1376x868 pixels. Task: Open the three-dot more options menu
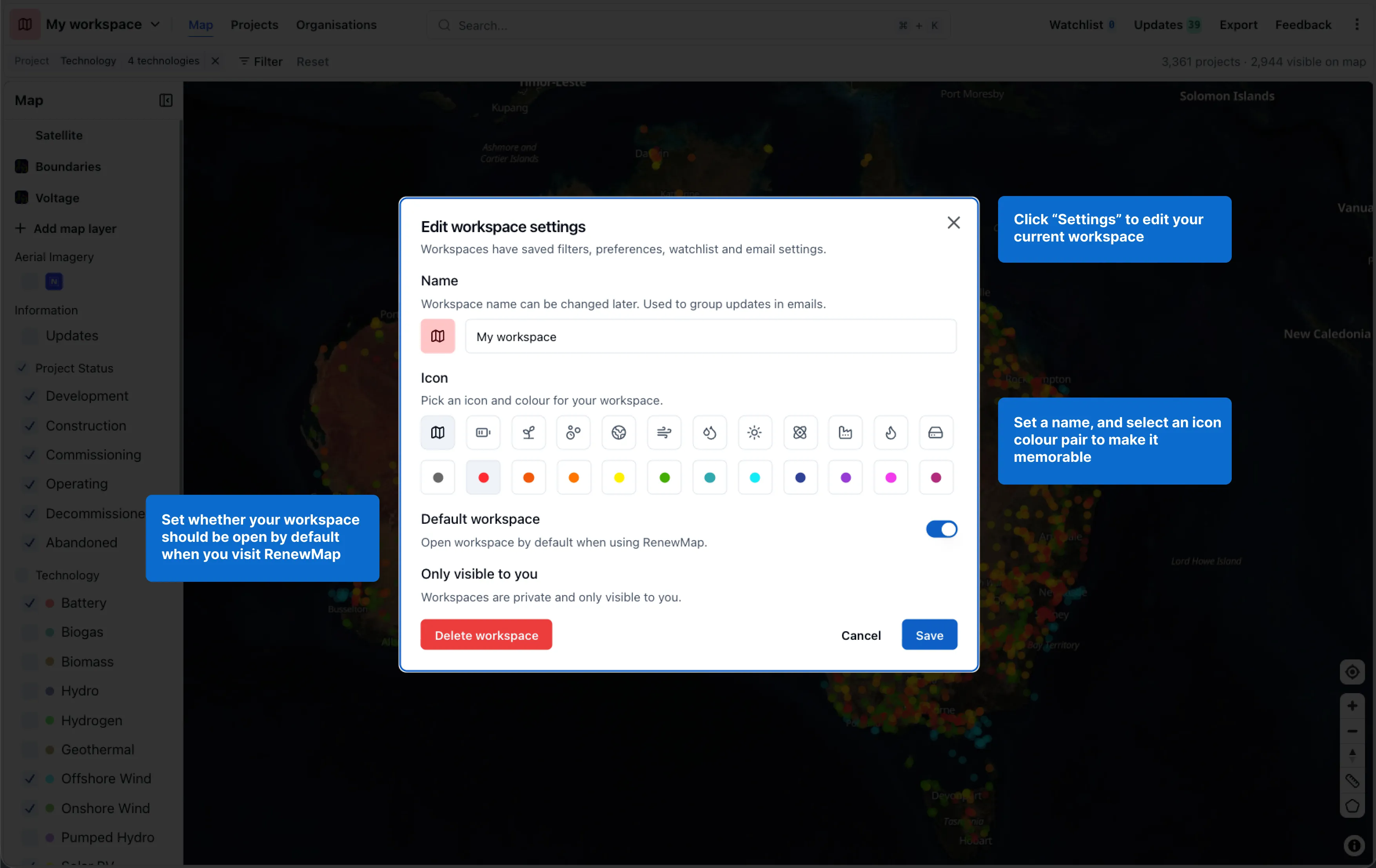[x=1357, y=25]
